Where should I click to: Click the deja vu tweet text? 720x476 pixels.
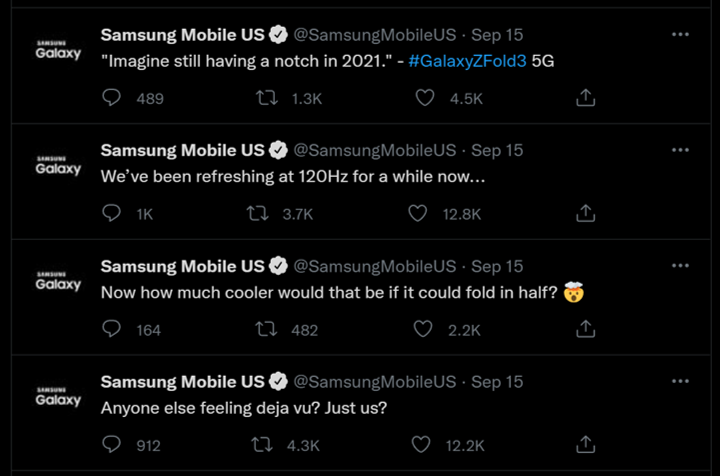click(244, 408)
